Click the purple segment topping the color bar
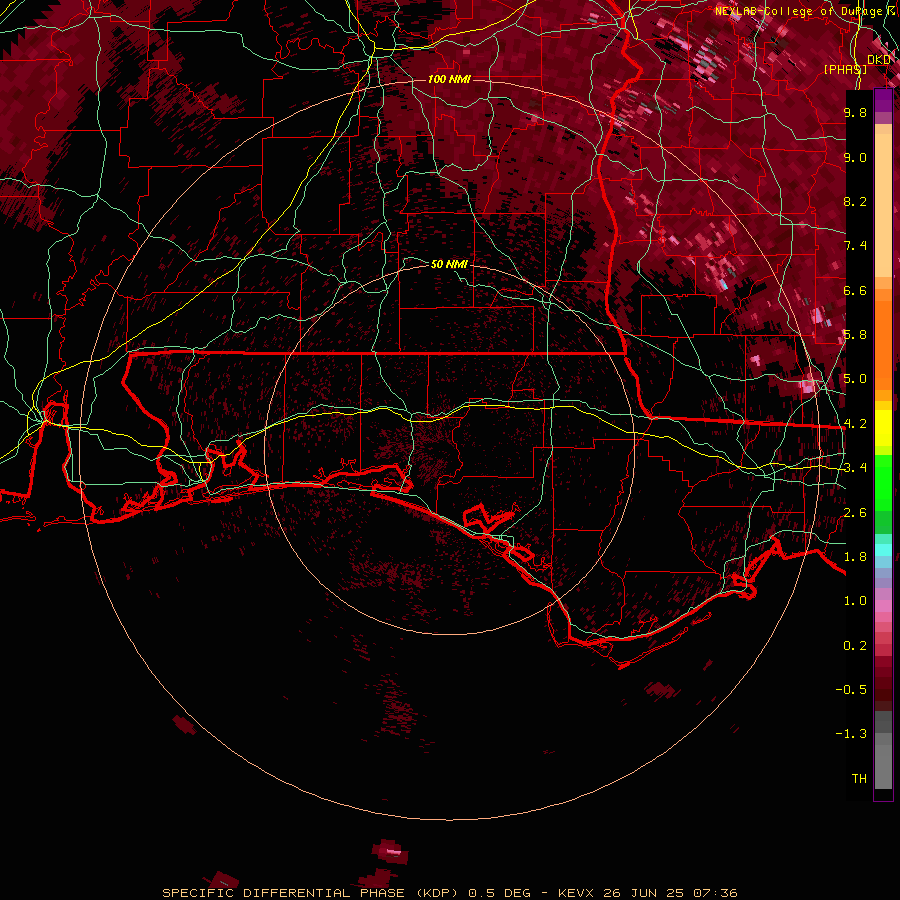Image resolution: width=900 pixels, height=900 pixels. point(883,101)
